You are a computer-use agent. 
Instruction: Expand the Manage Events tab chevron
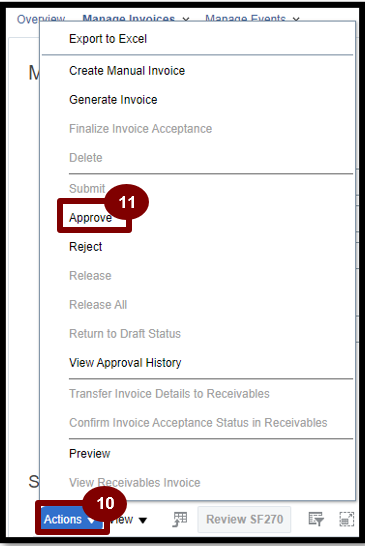click(296, 19)
